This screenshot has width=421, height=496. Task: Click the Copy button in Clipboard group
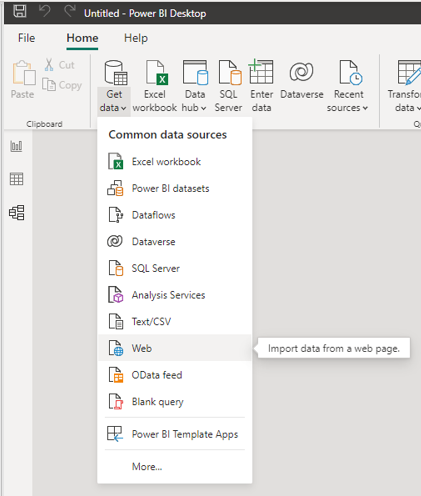coord(62,85)
